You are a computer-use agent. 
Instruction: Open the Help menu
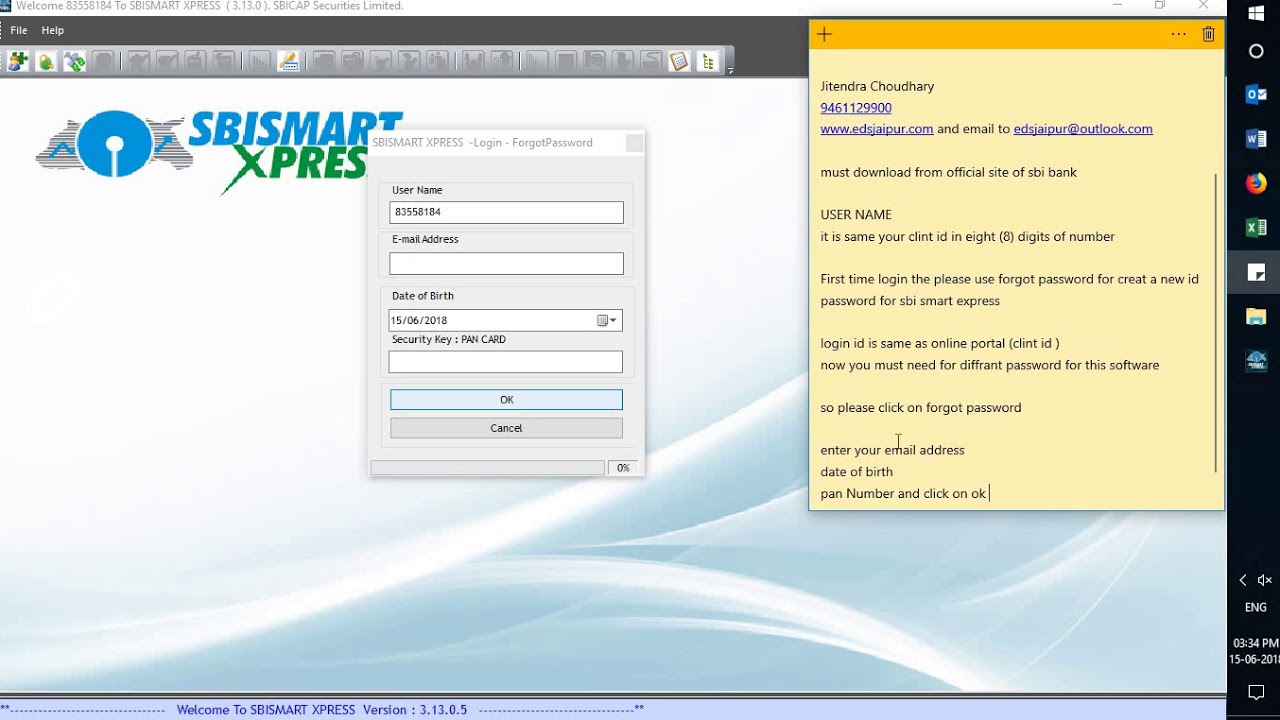52,30
